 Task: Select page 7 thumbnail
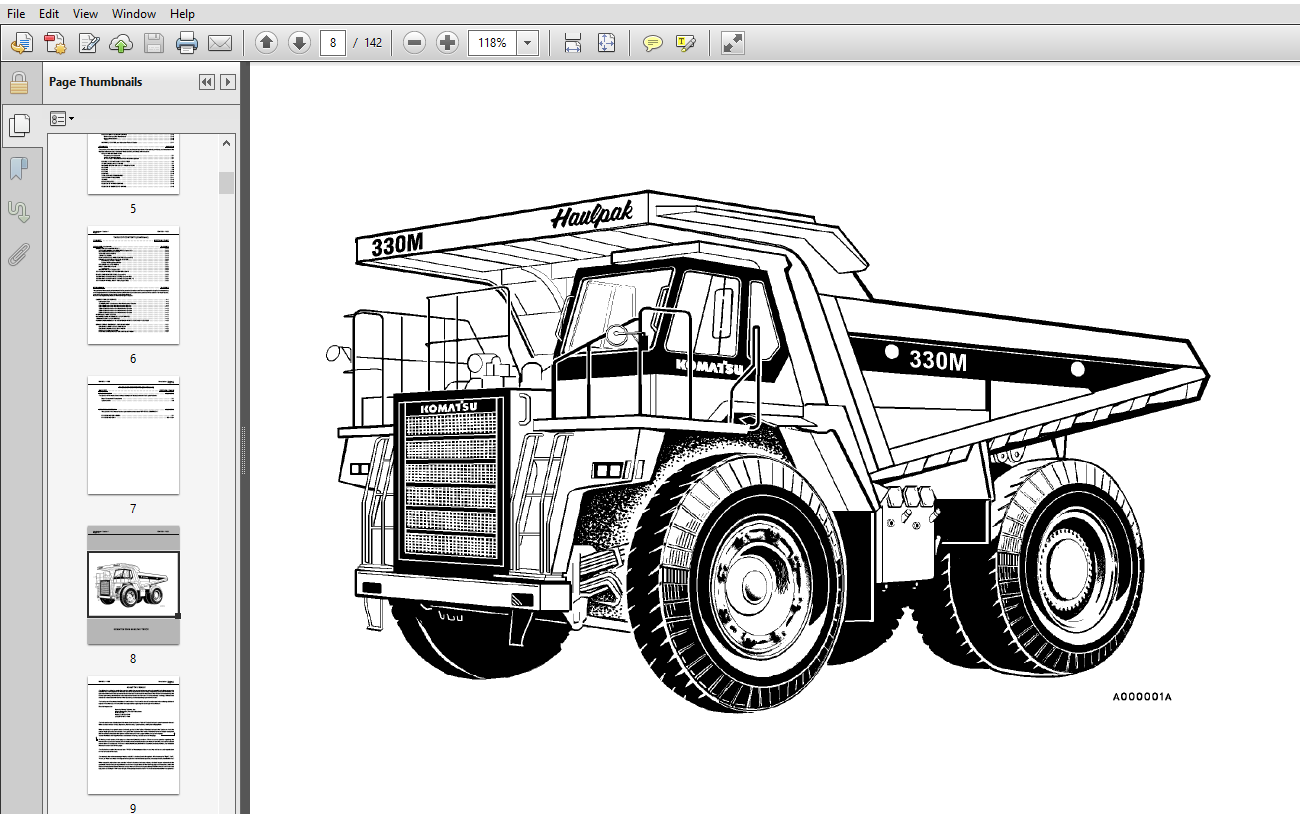click(133, 436)
